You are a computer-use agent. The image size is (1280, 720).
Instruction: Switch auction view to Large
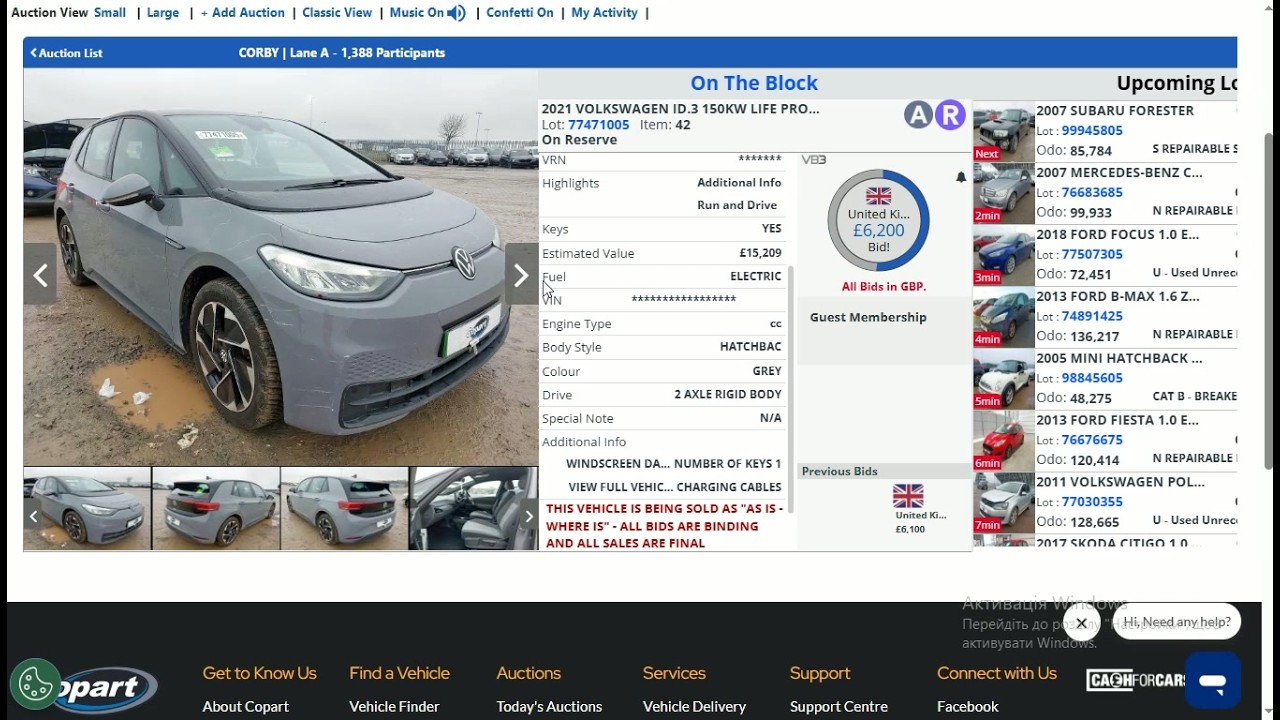pyautogui.click(x=163, y=13)
